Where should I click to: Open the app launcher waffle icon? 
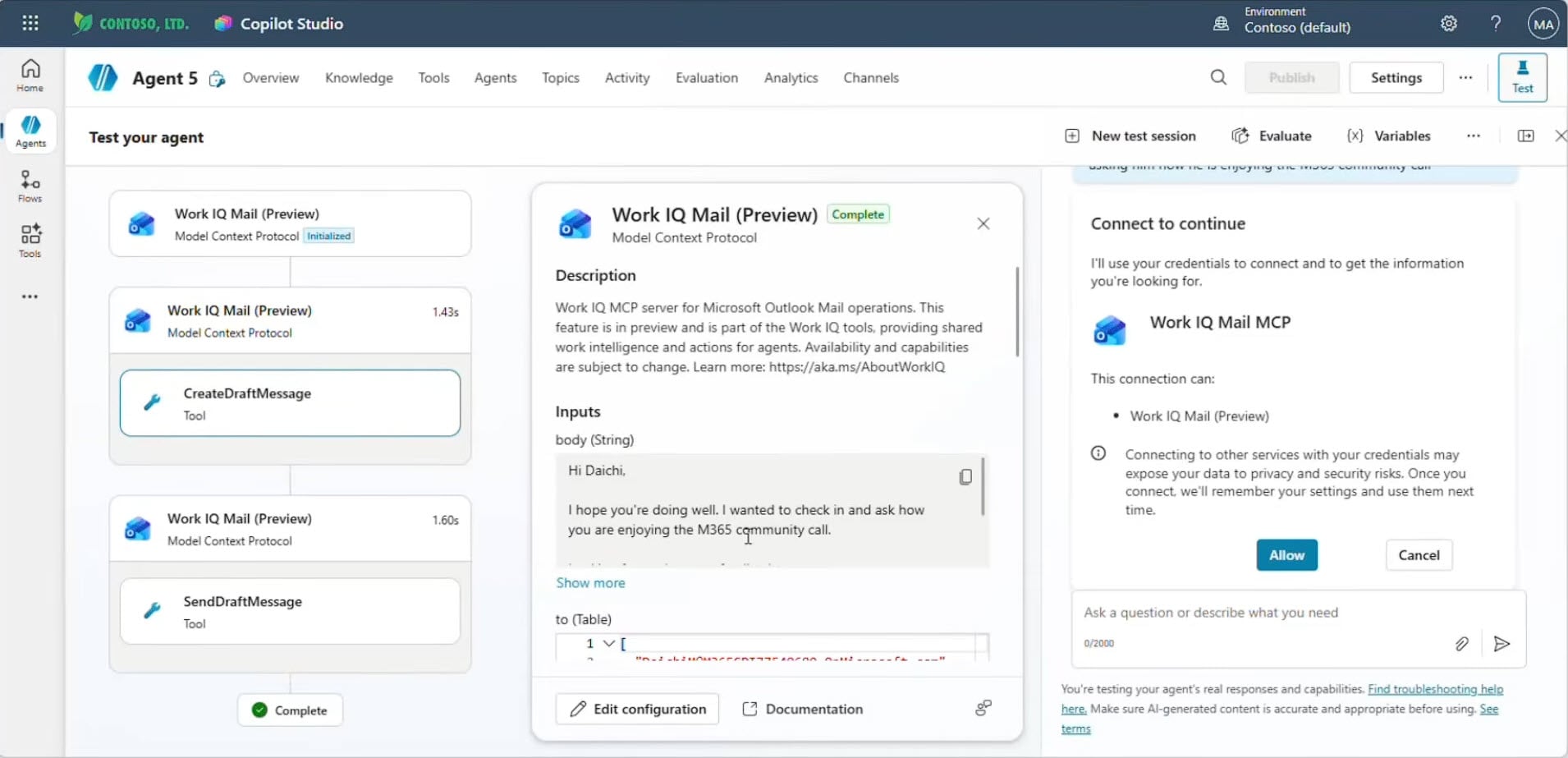pos(30,23)
